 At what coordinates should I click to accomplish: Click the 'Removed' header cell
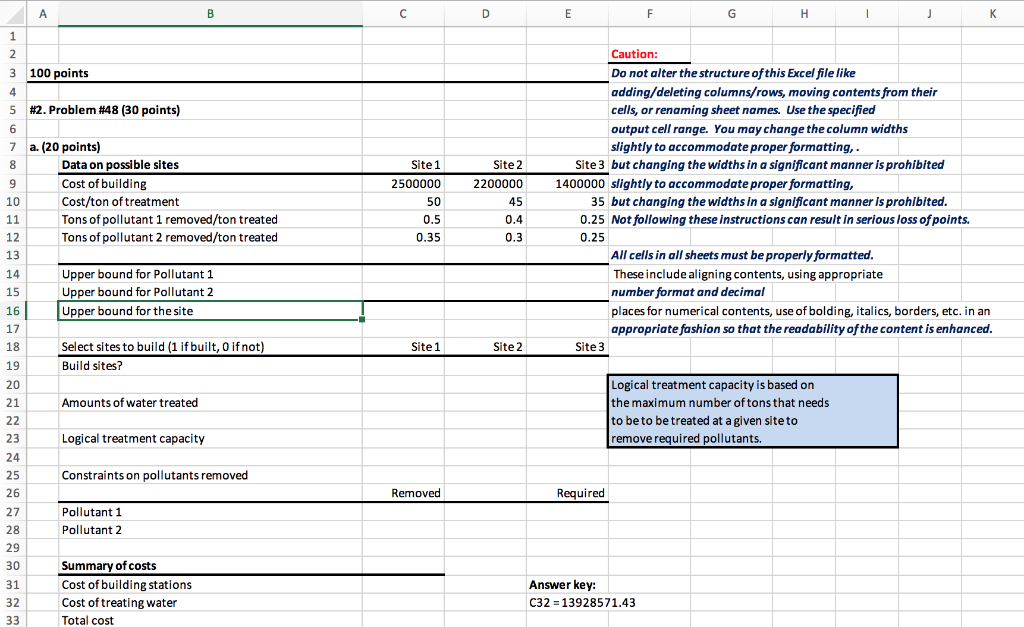click(x=404, y=493)
